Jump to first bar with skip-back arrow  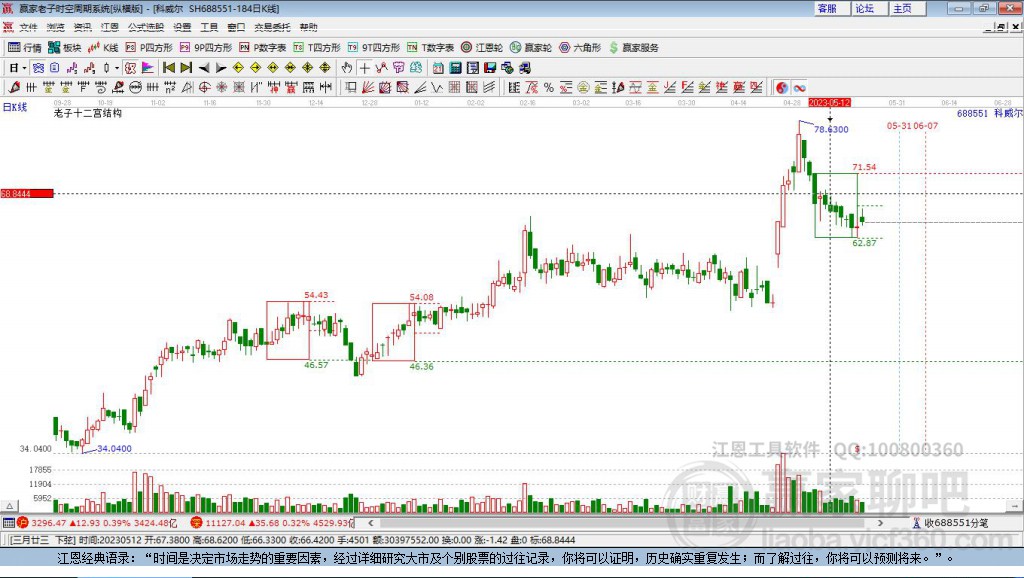click(169, 68)
